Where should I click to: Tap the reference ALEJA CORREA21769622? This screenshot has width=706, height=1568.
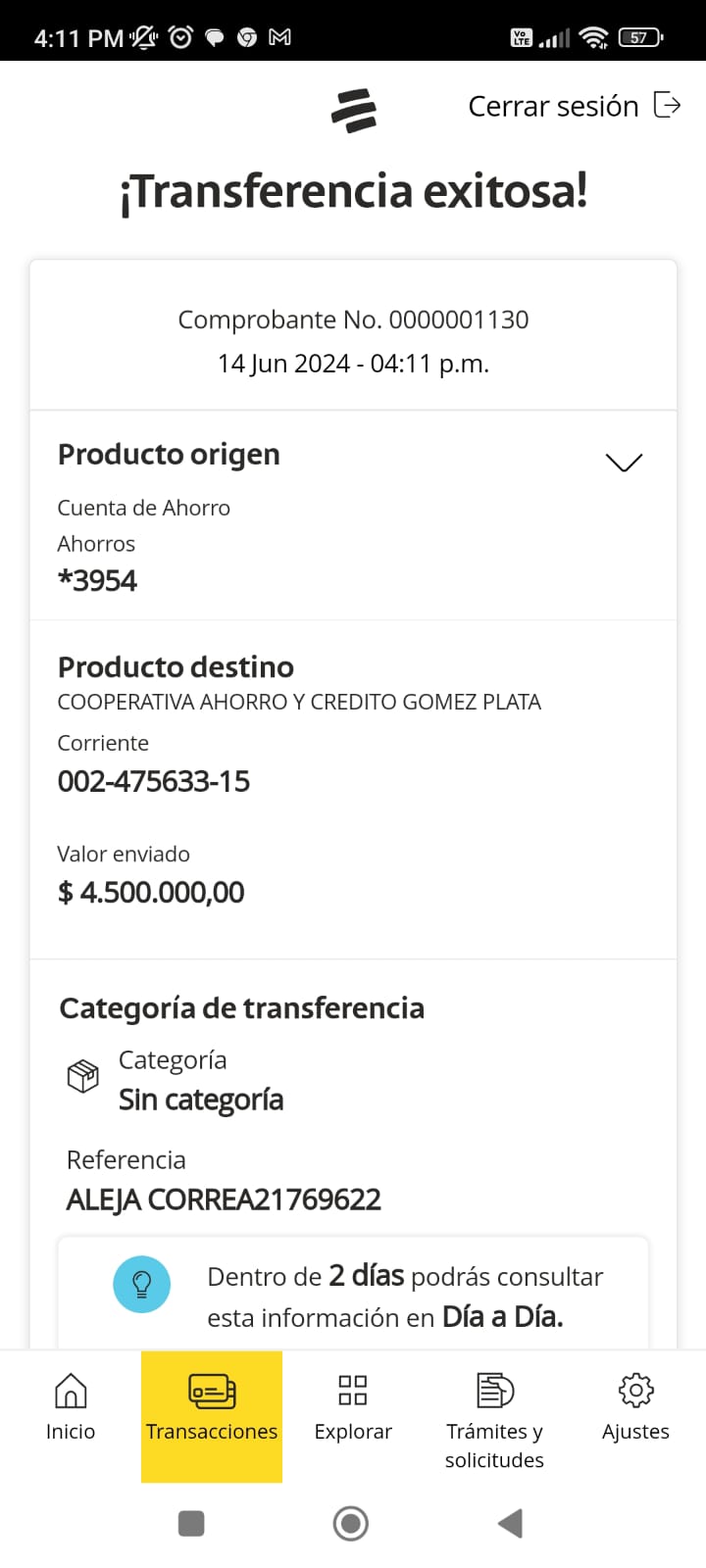(x=224, y=1200)
